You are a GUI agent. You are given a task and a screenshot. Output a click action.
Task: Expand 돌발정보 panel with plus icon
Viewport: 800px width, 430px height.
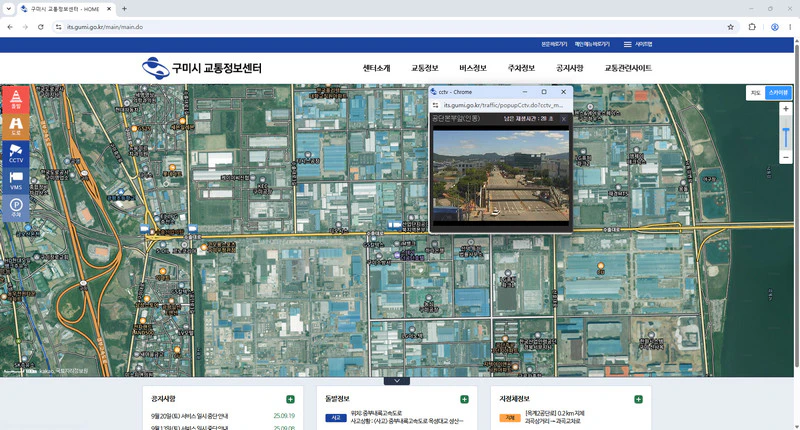pos(464,399)
